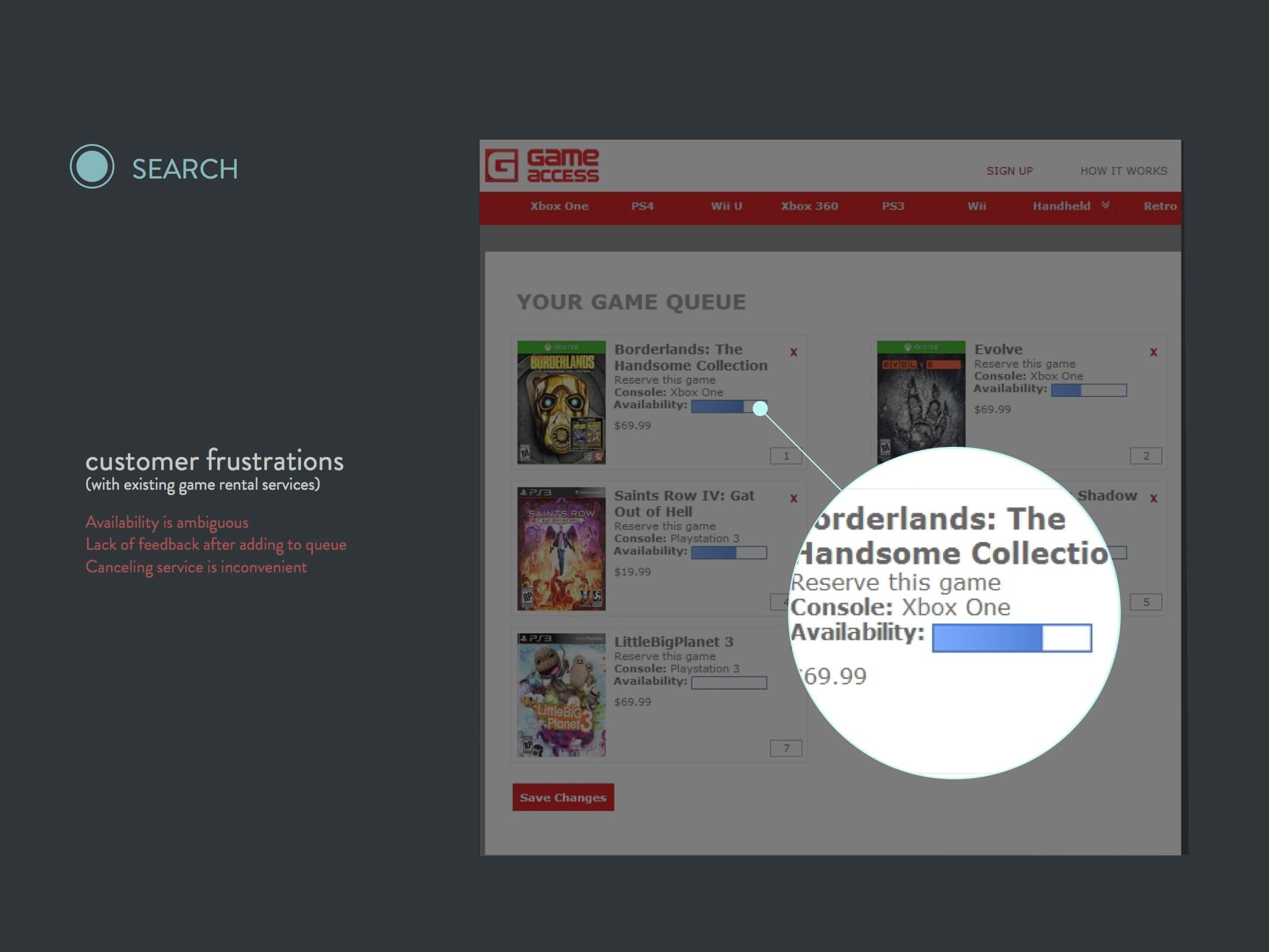Click the Borderlands: The Handsome Collection title
Viewport: 1269px width, 952px height.
[x=691, y=357]
